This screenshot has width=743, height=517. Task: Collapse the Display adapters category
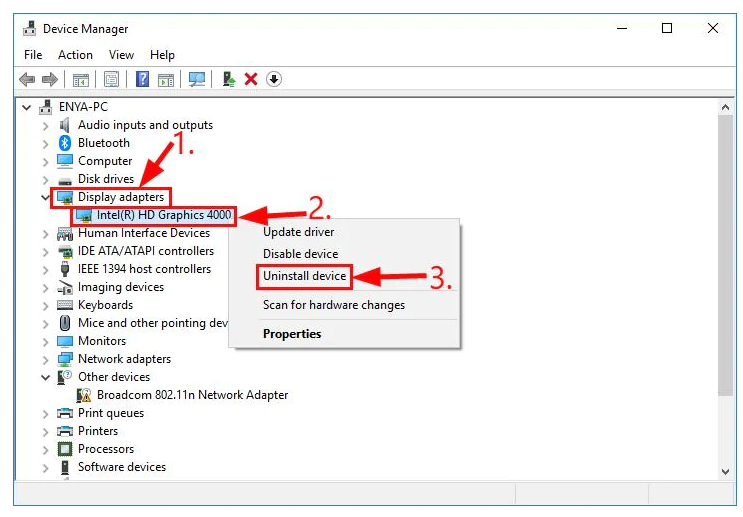[x=45, y=197]
